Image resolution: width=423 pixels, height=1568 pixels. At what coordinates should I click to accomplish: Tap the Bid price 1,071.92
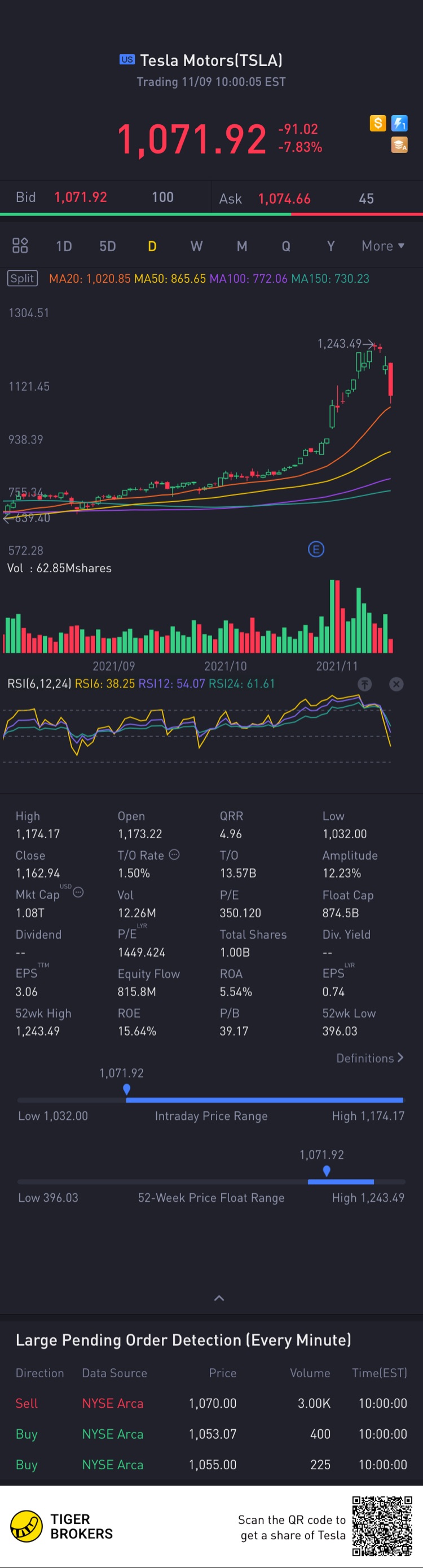[80, 197]
